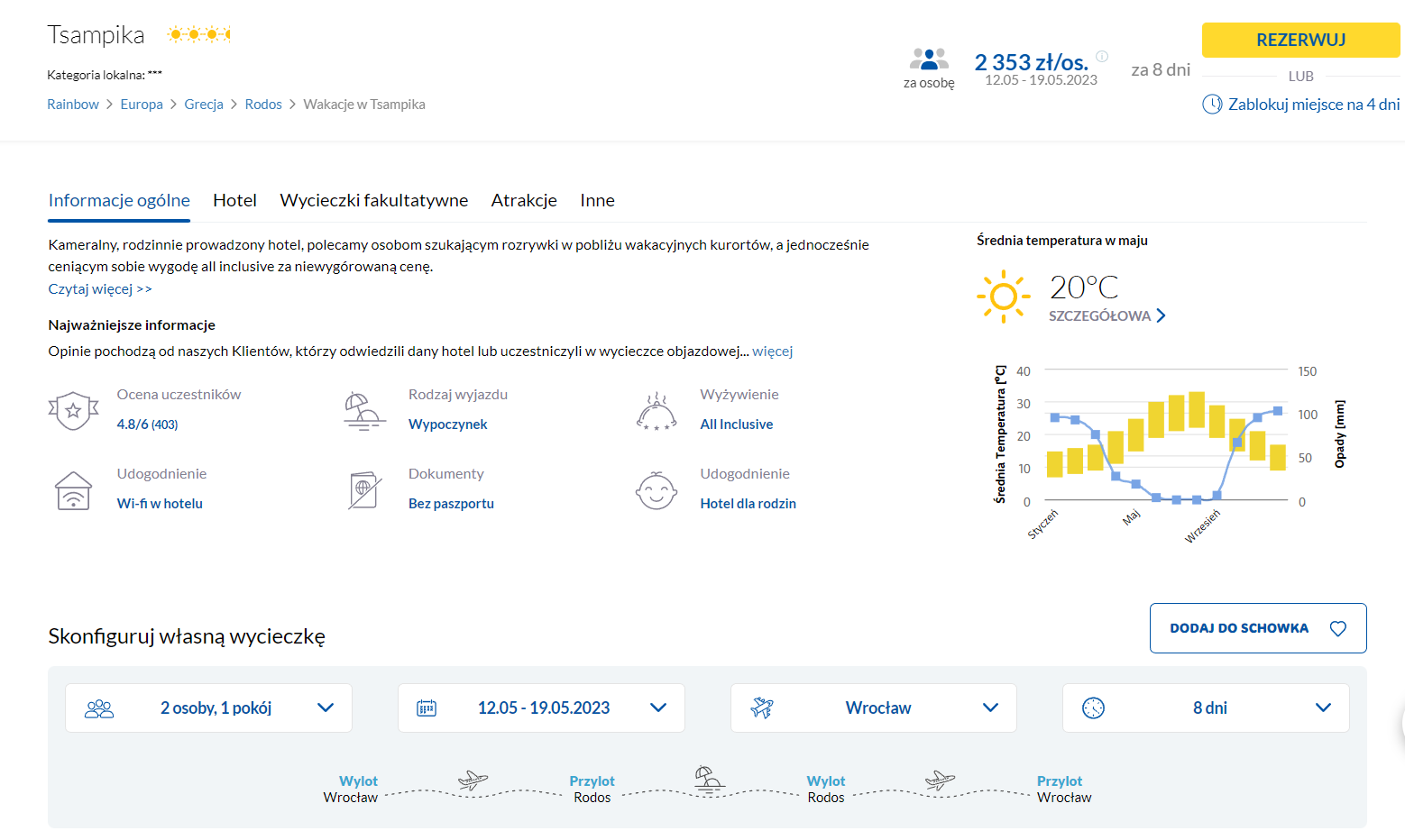The width and height of the screenshot is (1405, 840).
Task: Switch to the Wycieczki fakultatywne tab
Action: click(x=373, y=200)
